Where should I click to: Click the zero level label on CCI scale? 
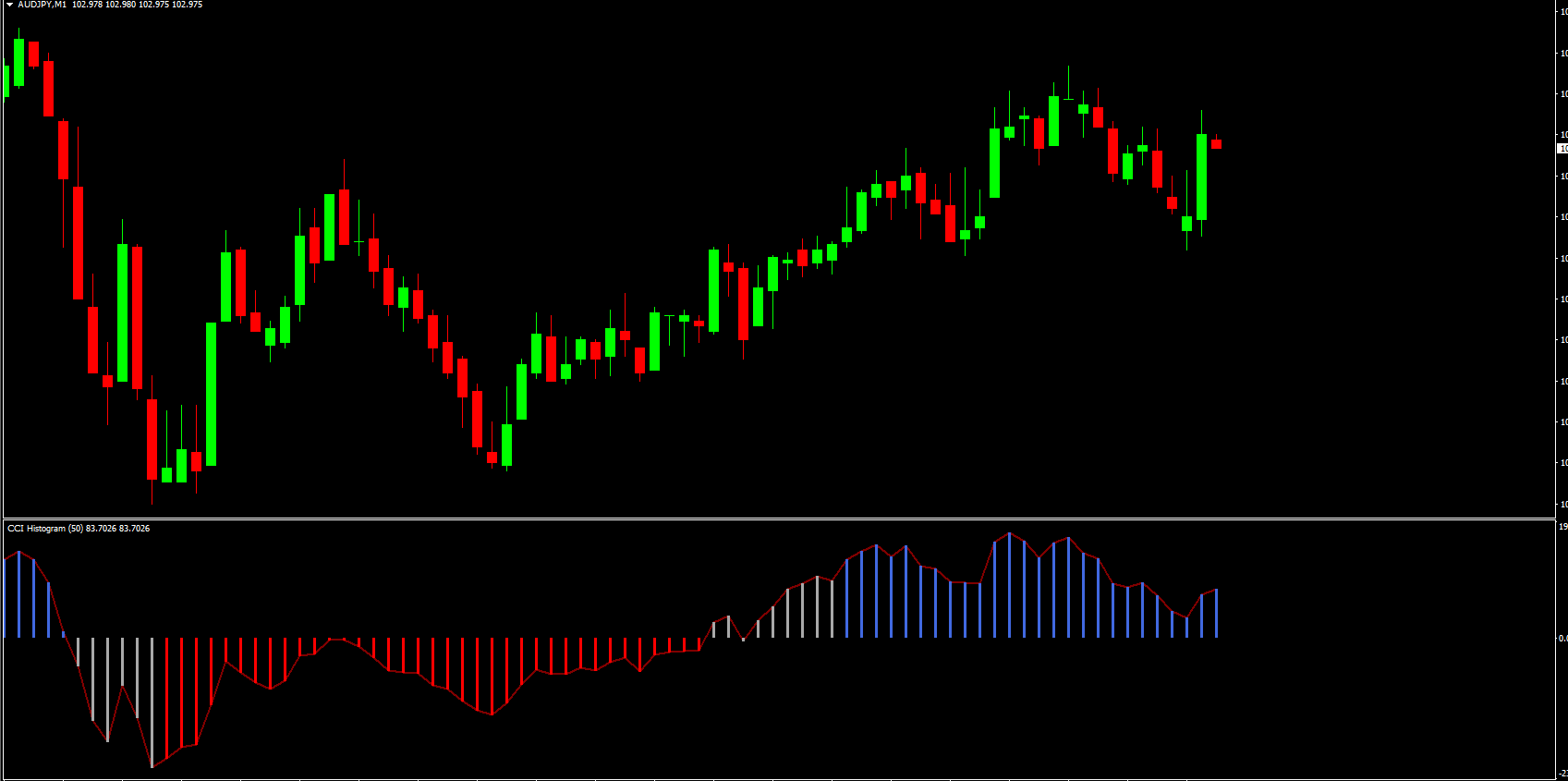1562,638
